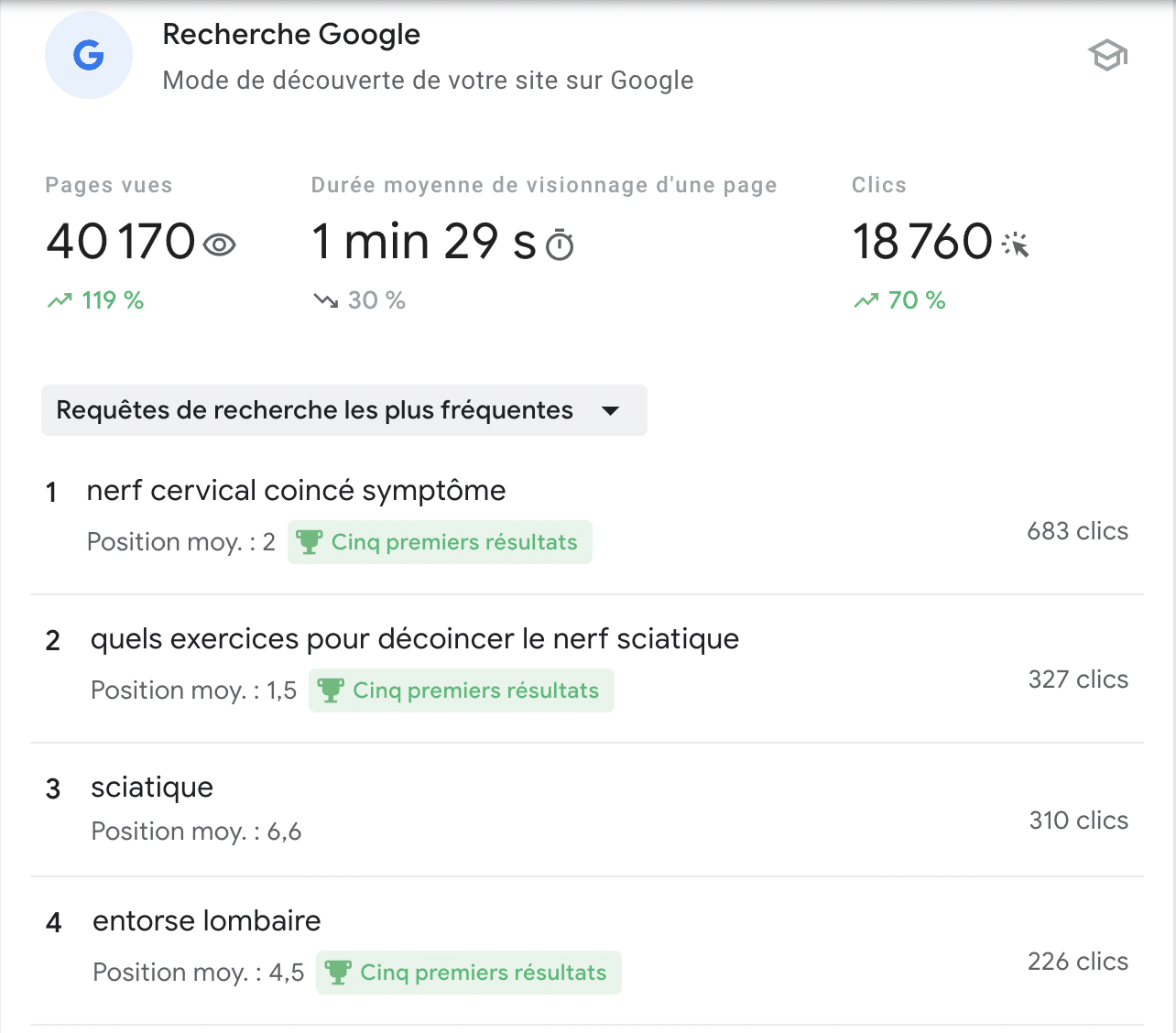Click the 40 170 pages vues figure

[x=121, y=242]
